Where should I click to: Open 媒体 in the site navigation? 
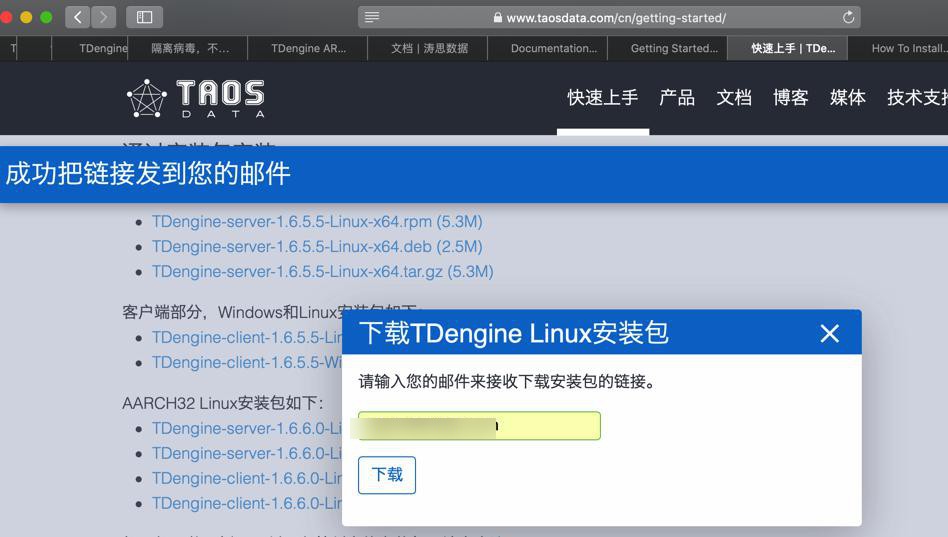[x=848, y=97]
